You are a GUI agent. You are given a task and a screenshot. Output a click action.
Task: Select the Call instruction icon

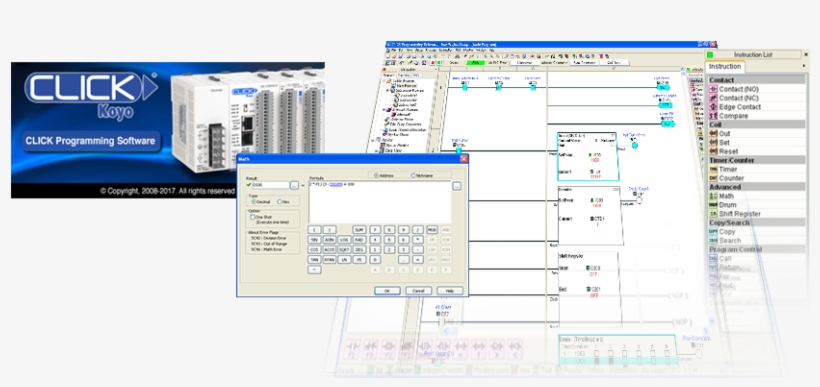pos(713,258)
